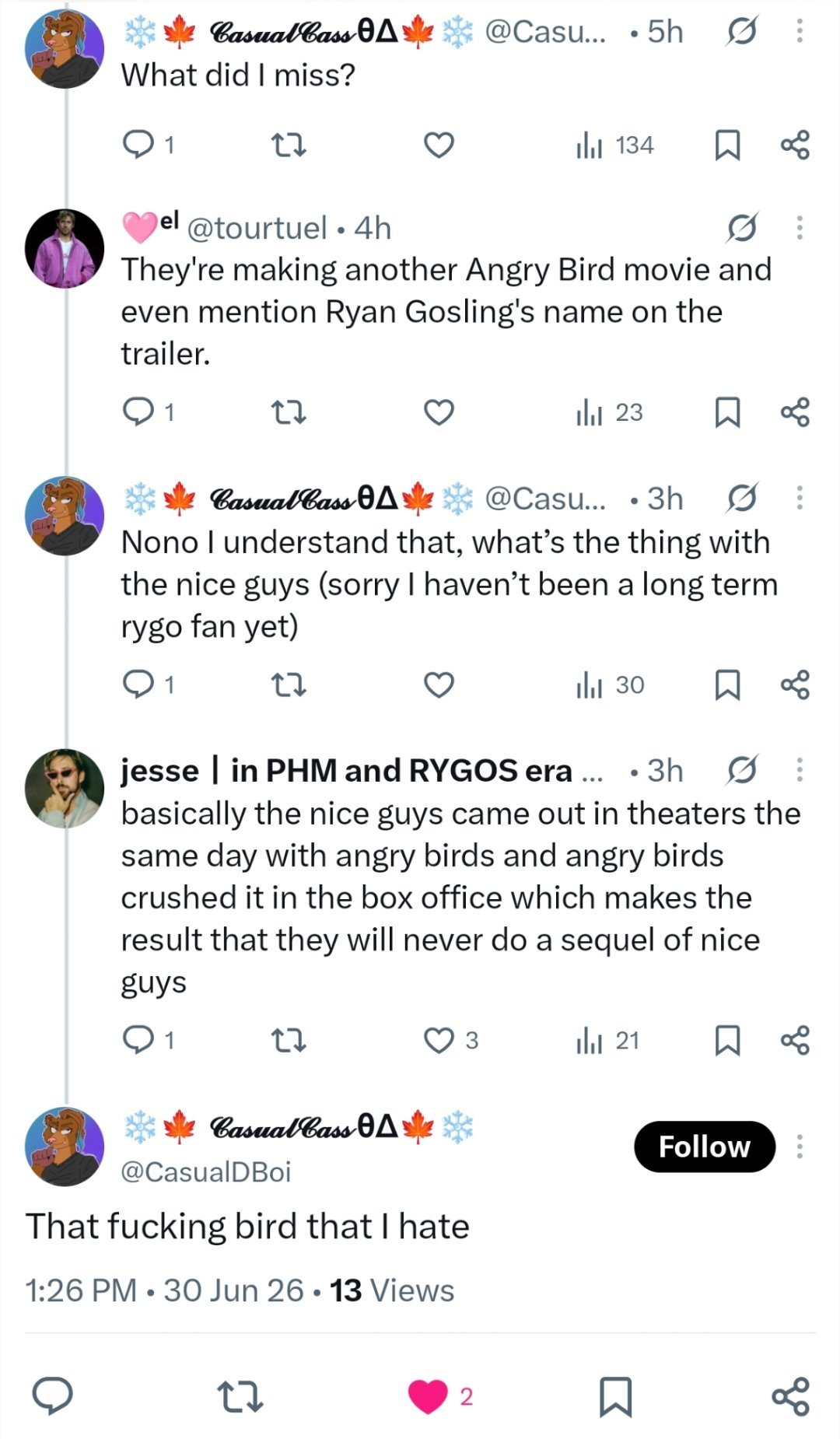Open more options for "What did I miss?" tweet
This screenshot has width=840, height=1439.
[799, 31]
